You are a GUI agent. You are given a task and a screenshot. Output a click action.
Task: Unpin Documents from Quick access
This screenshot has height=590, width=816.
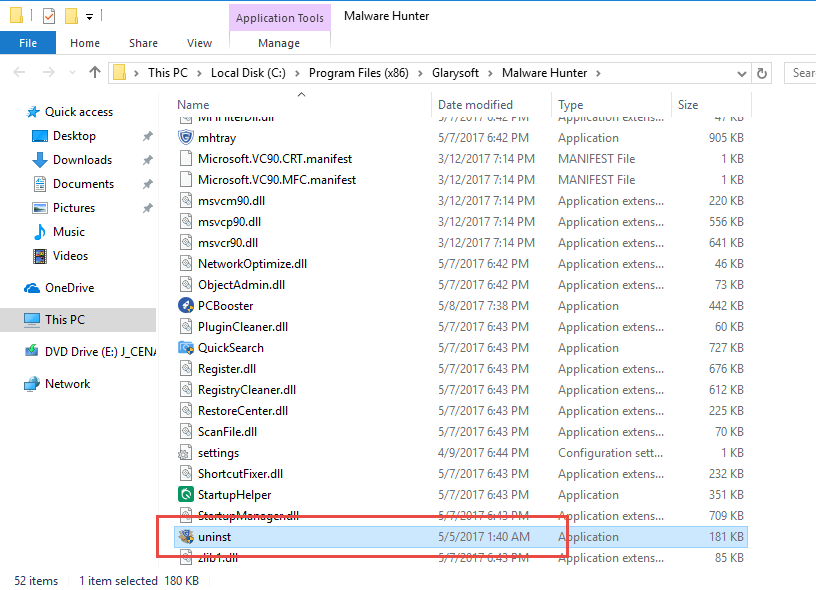(x=148, y=184)
